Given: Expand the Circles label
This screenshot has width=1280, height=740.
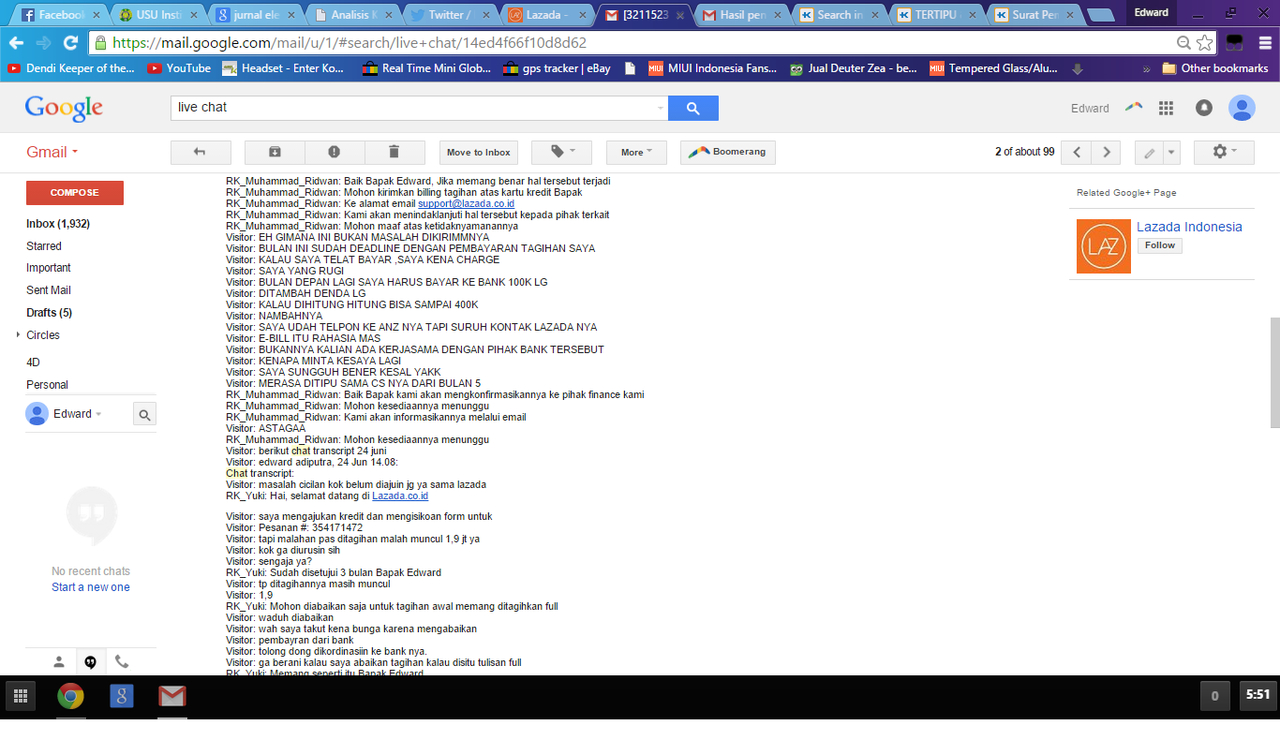Looking at the screenshot, I should (19, 335).
